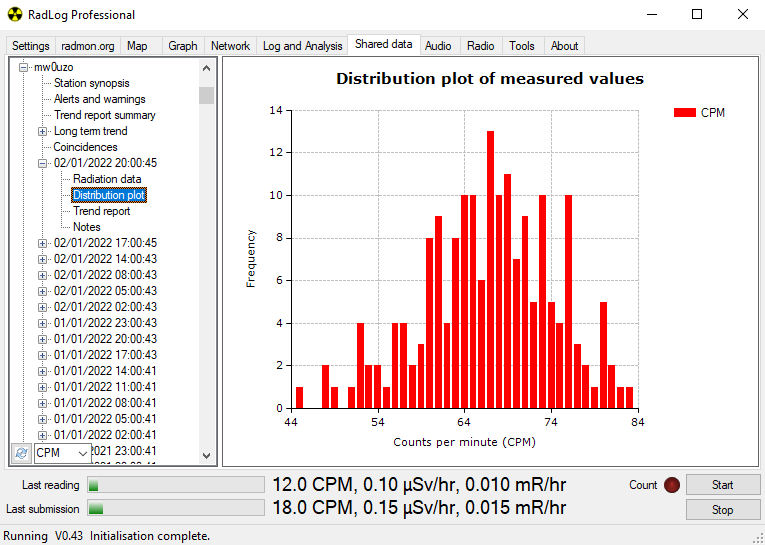Switch to the Settings tab
Viewport: 765px width, 545px height.
point(31,46)
